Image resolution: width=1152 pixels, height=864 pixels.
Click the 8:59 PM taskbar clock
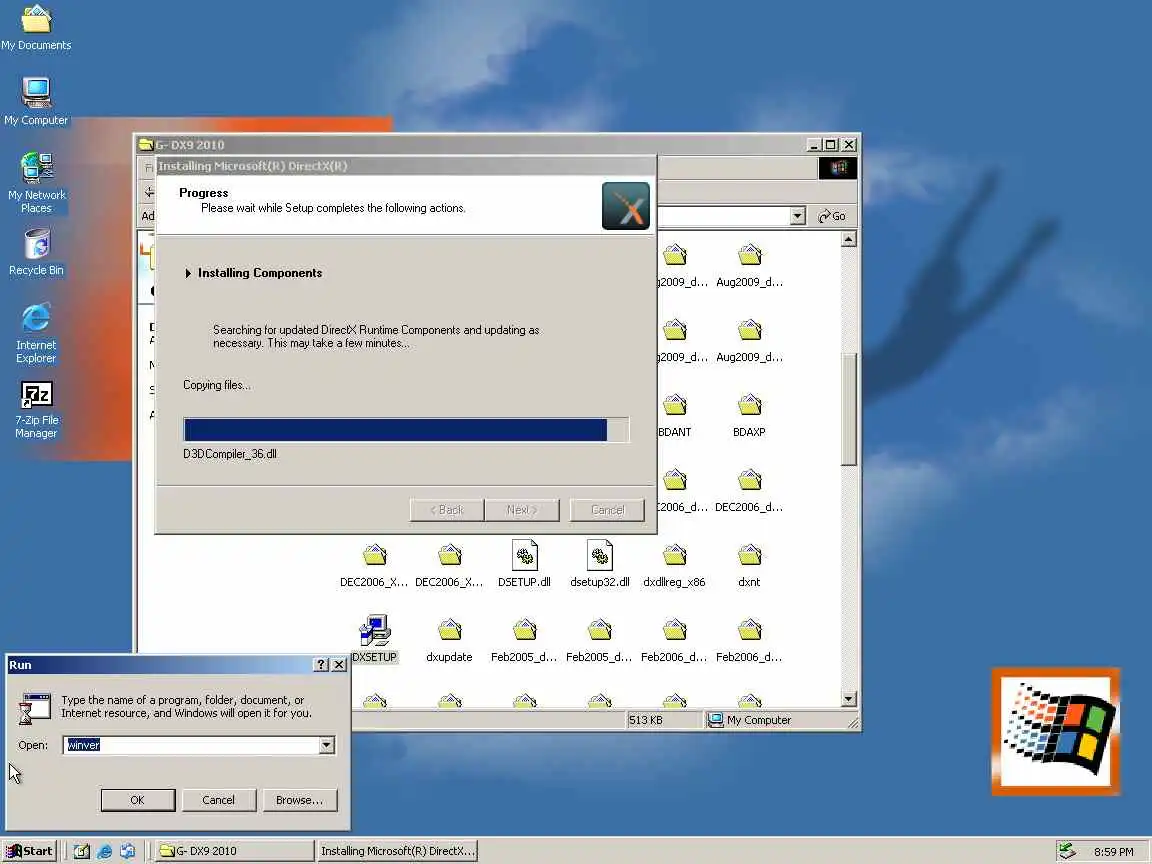1113,852
